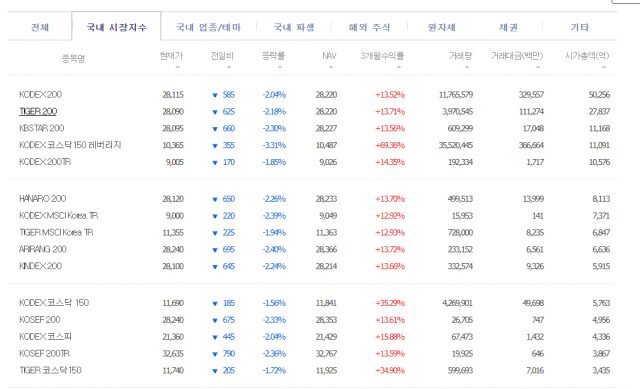The width and height of the screenshot is (640, 389).
Task: Sort by 3개월수익률 column header
Action: [382, 56]
